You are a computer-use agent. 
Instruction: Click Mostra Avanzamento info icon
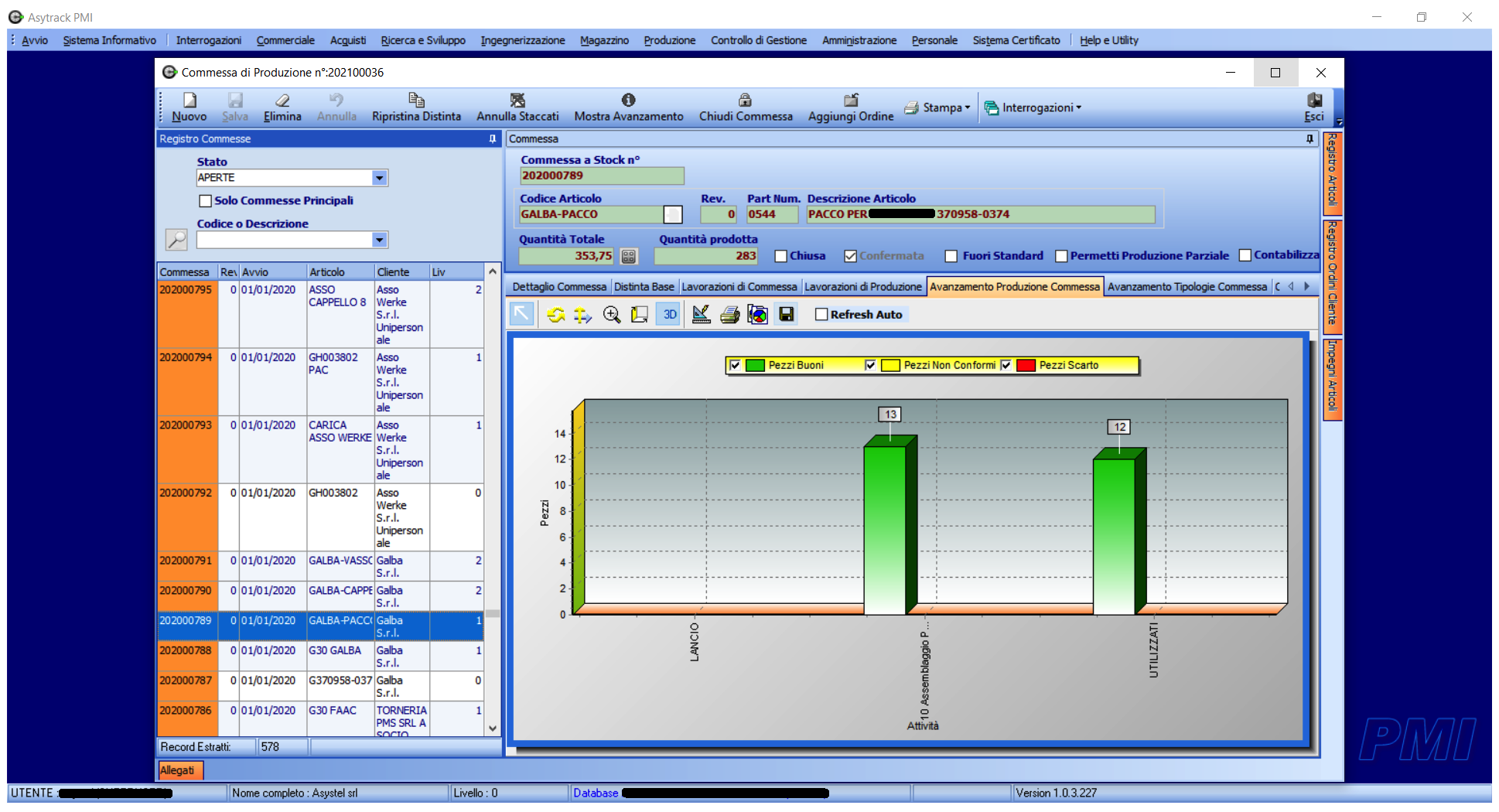click(x=629, y=101)
